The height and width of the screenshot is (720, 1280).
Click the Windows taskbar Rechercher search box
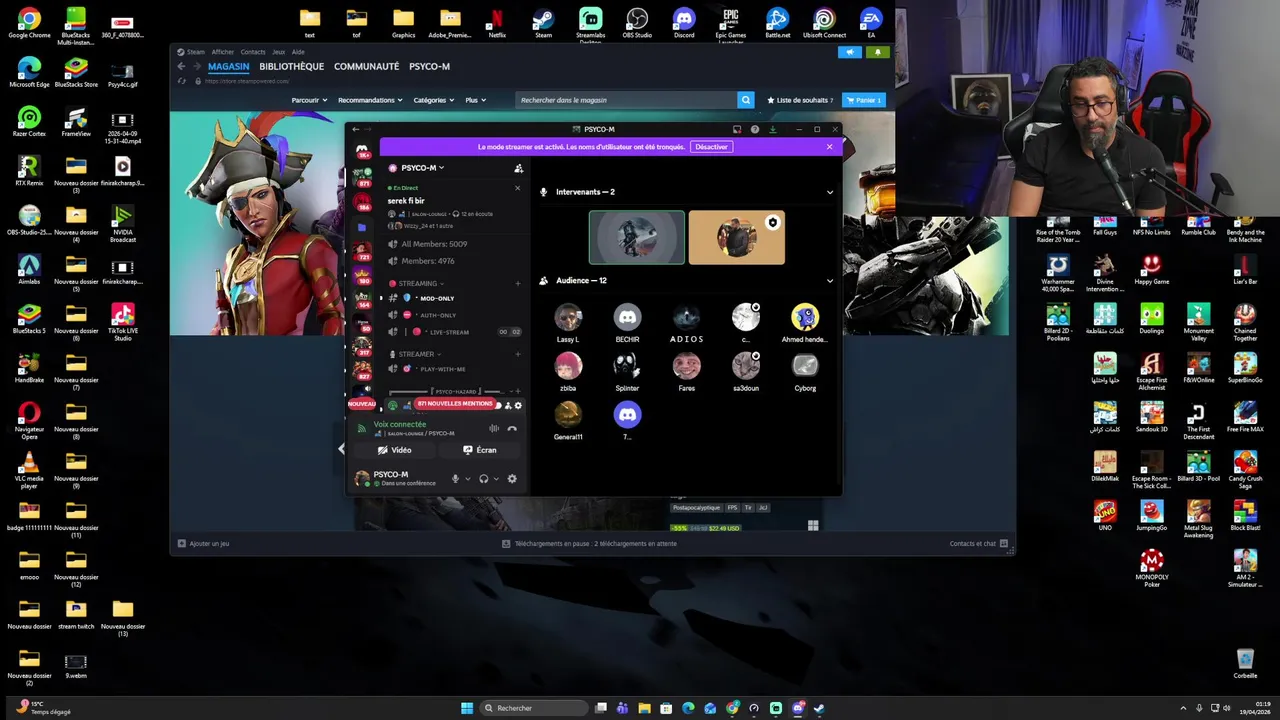coord(534,708)
